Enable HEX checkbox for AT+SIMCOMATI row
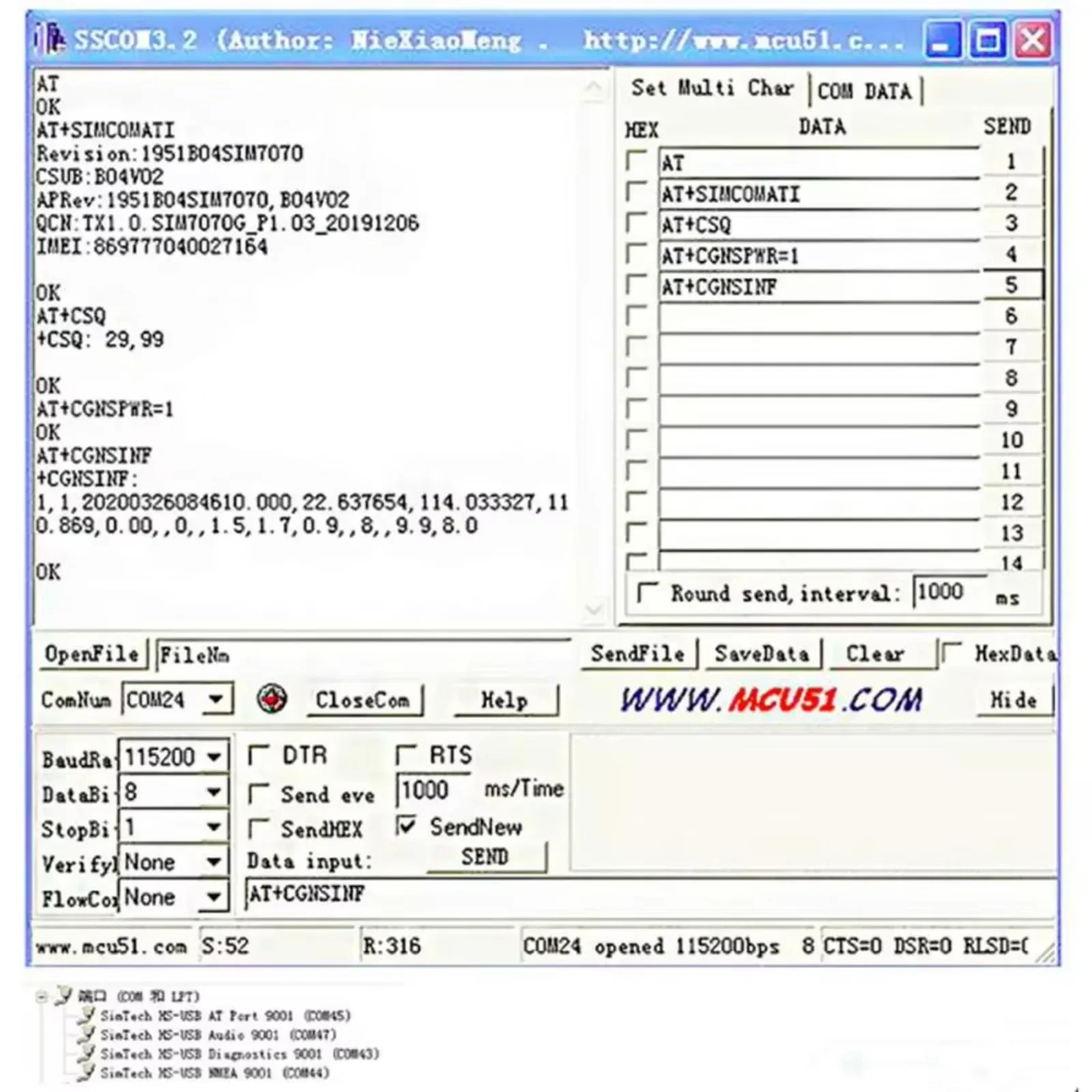Screen dimensions: 1092x1092 [636, 192]
